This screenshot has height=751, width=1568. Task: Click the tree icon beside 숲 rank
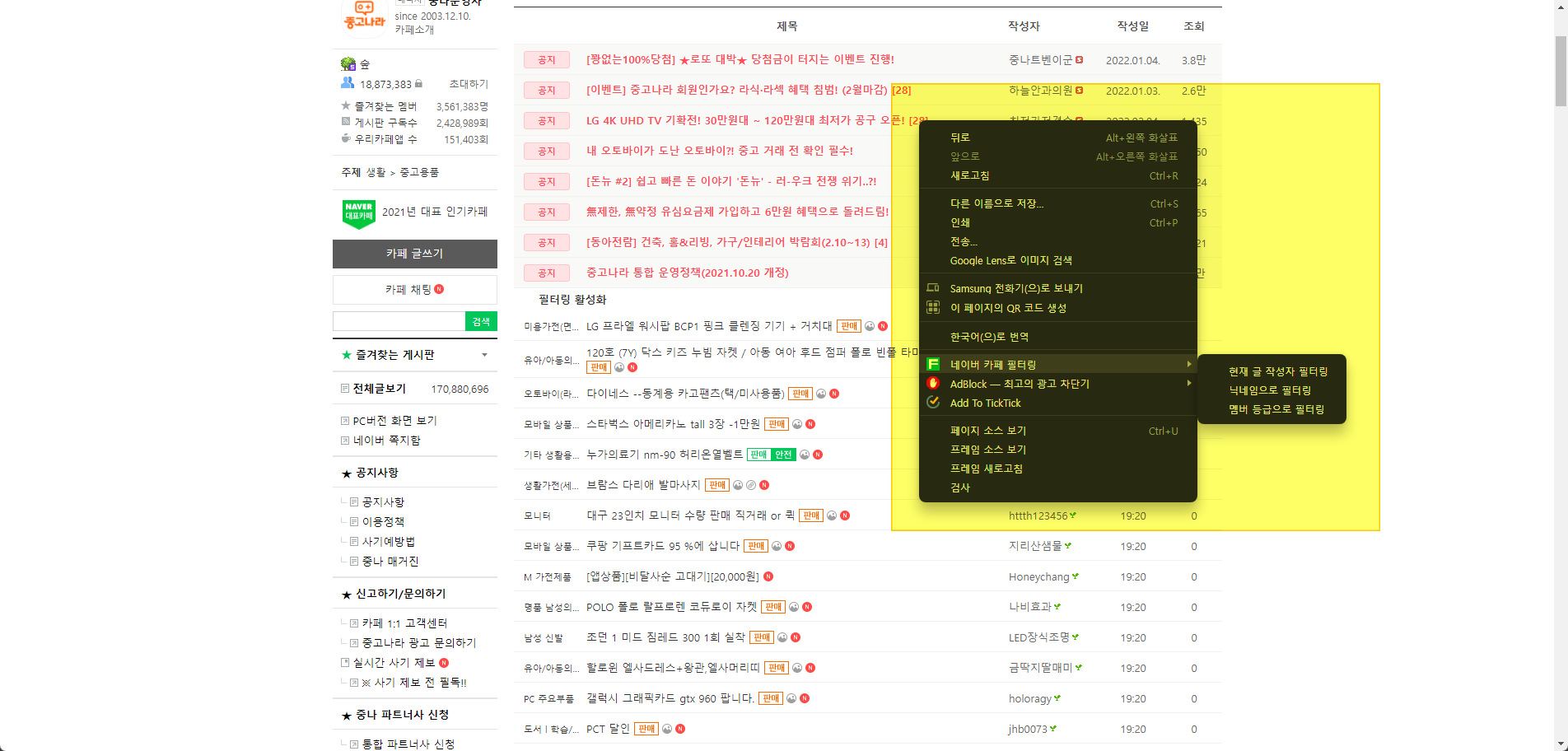348,64
